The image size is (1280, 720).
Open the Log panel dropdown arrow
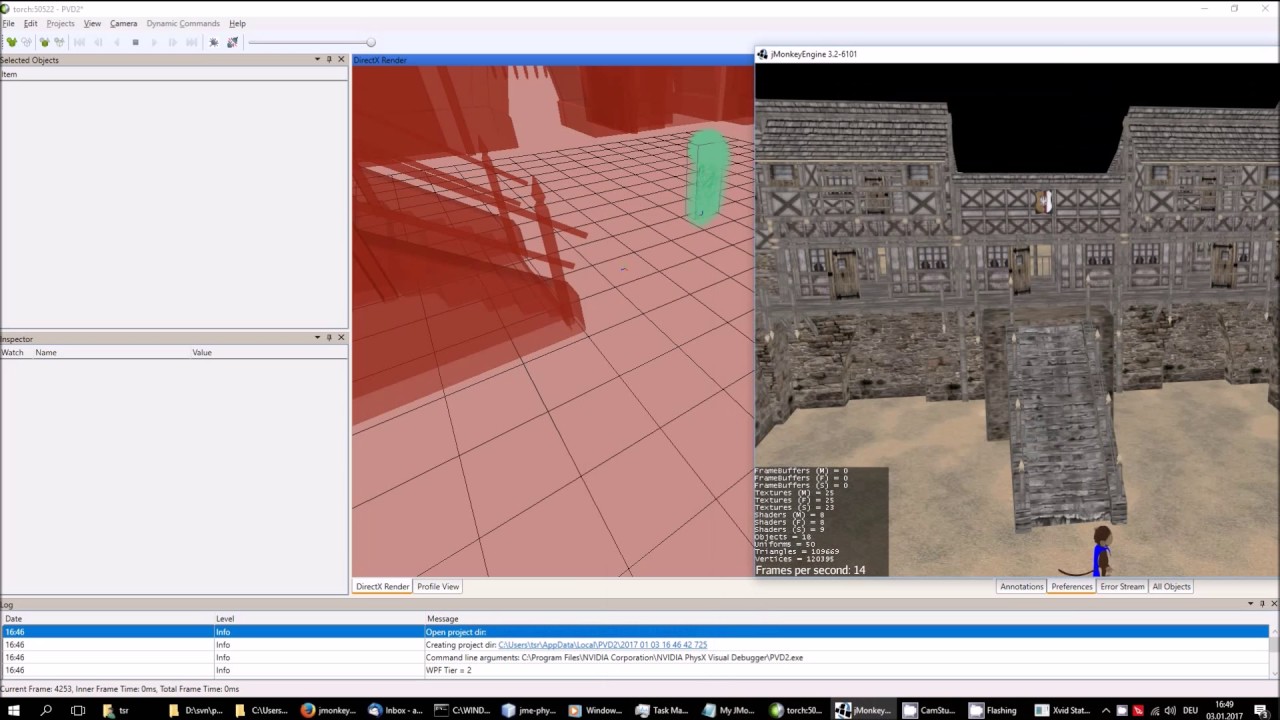tap(1250, 604)
